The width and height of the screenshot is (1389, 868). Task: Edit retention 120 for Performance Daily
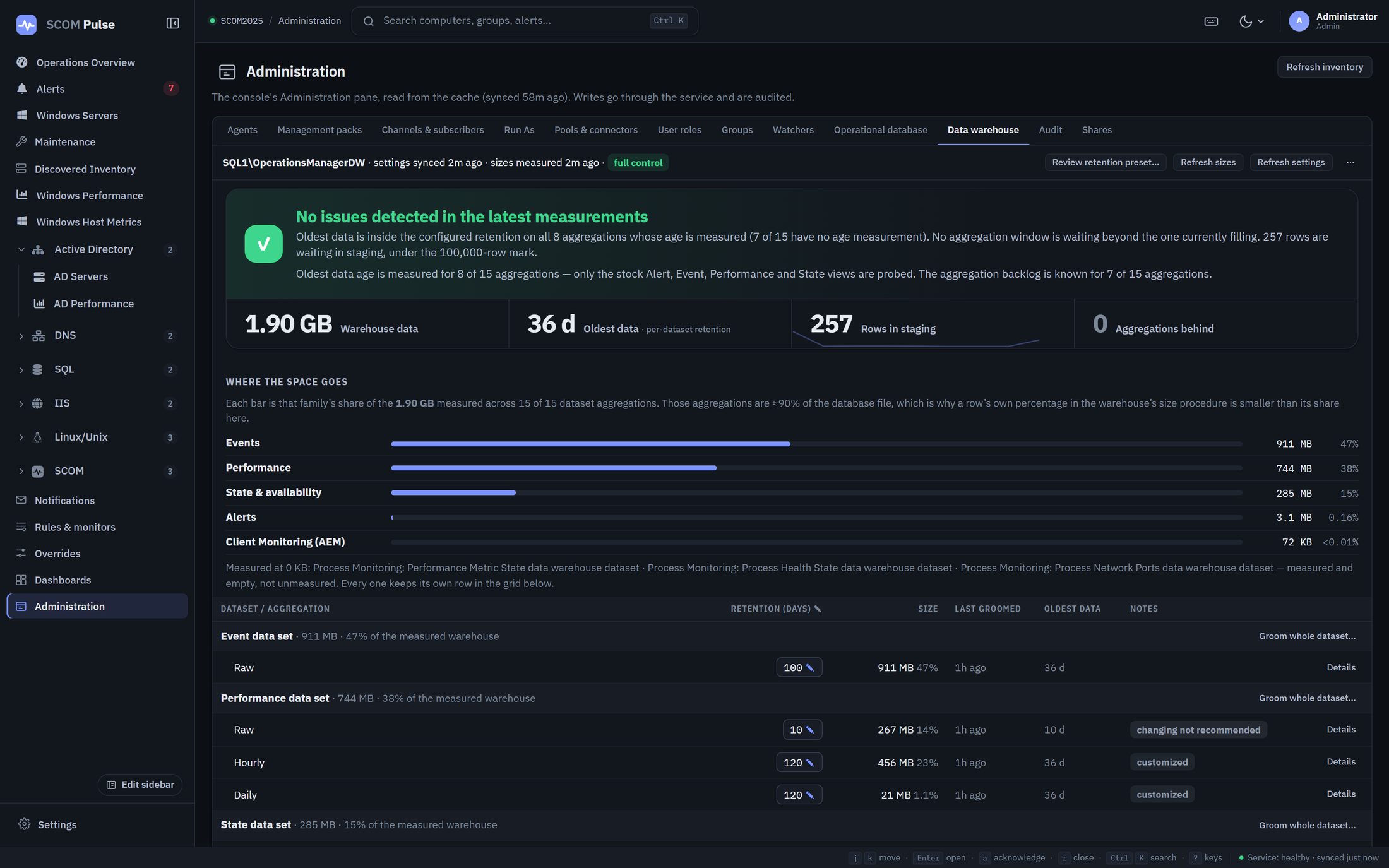[x=799, y=795]
